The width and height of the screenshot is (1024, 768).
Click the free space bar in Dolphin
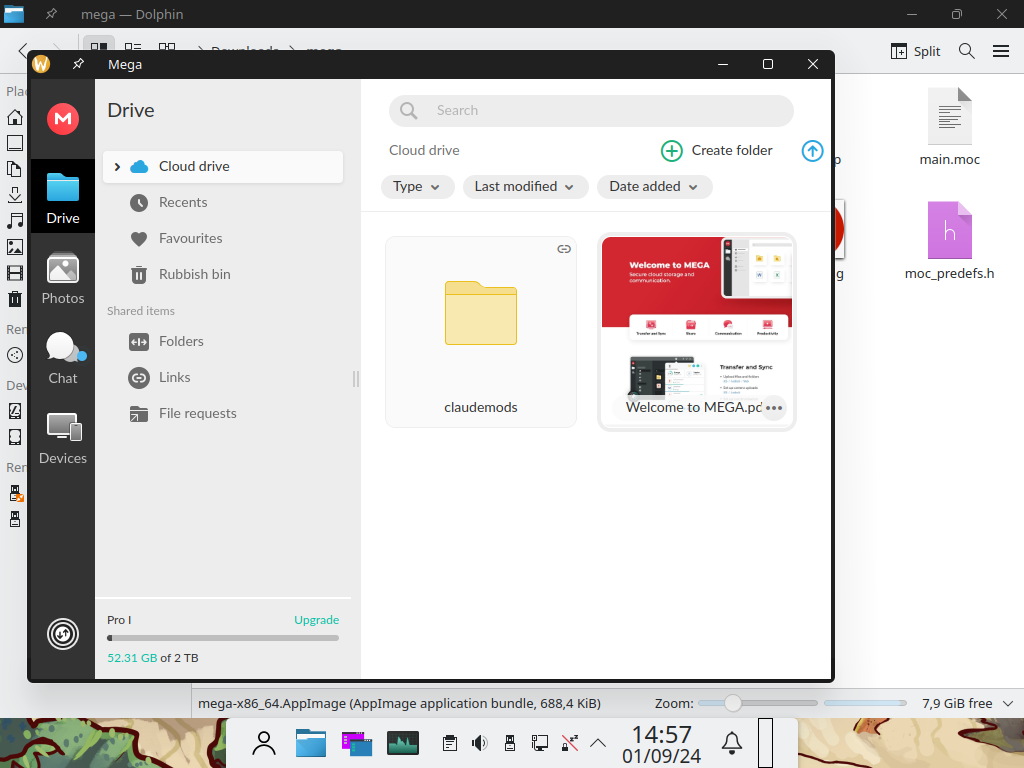(x=865, y=703)
